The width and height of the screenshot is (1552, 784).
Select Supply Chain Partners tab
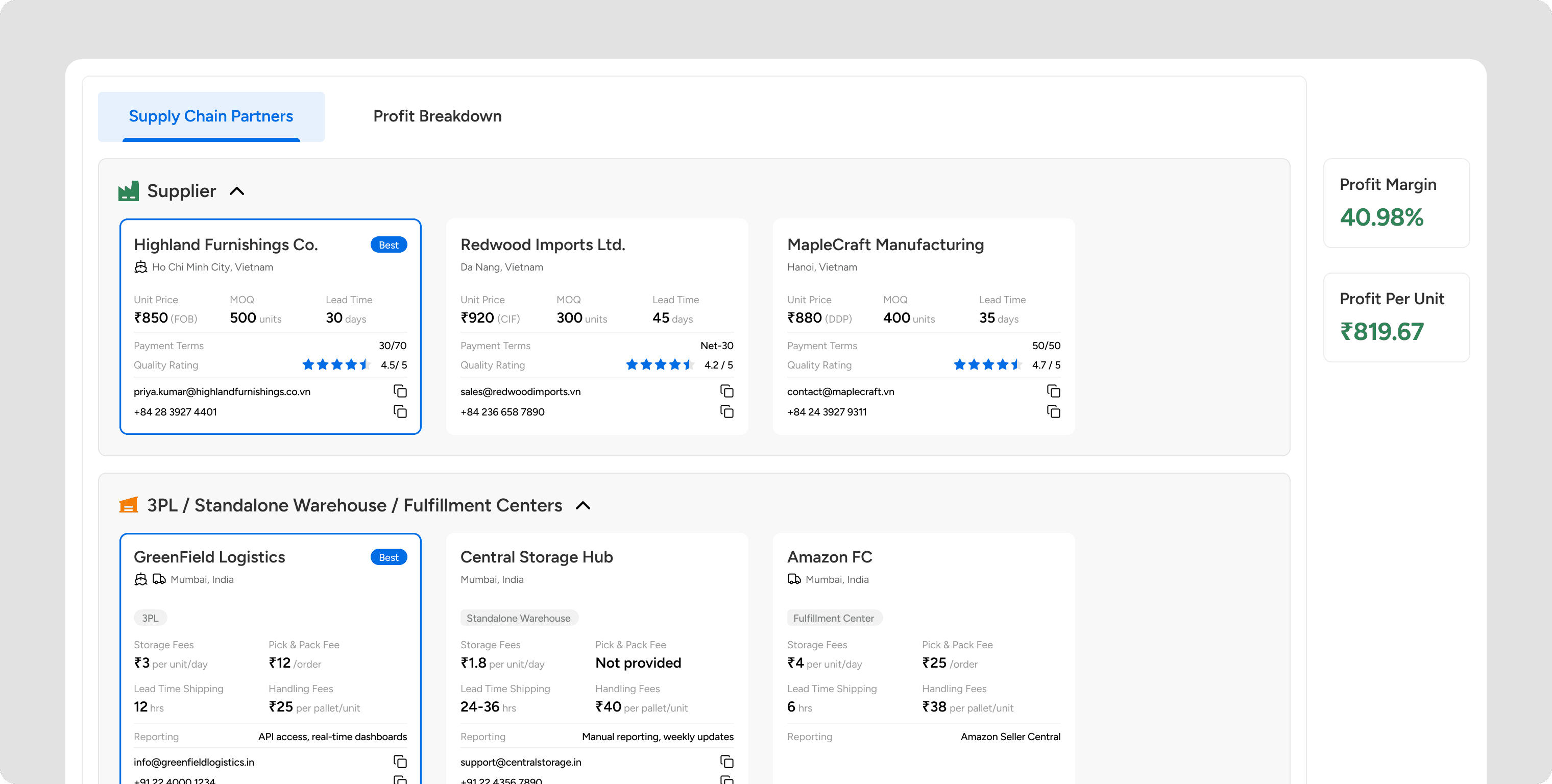211,116
